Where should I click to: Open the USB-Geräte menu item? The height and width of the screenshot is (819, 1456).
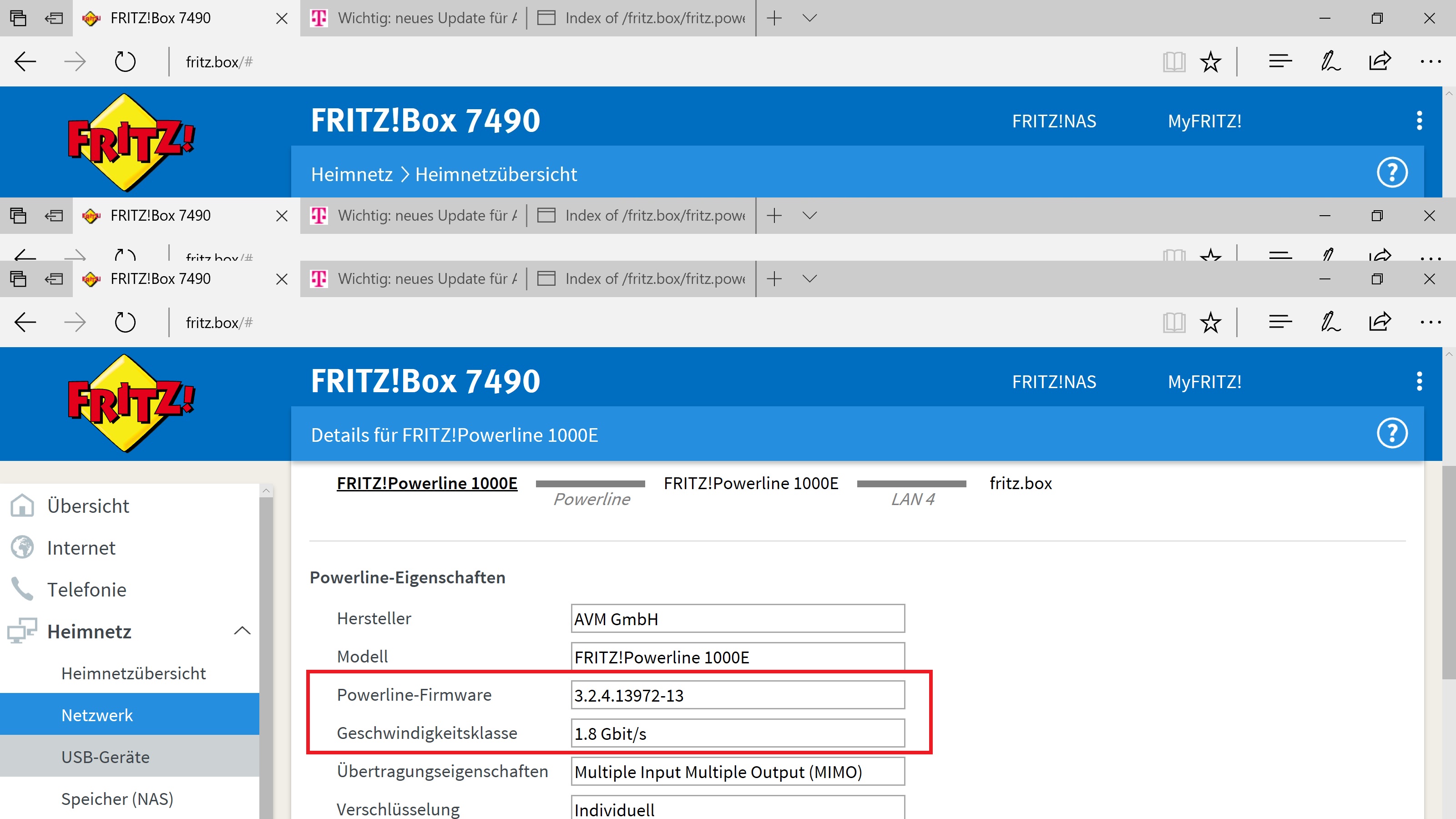[x=106, y=757]
